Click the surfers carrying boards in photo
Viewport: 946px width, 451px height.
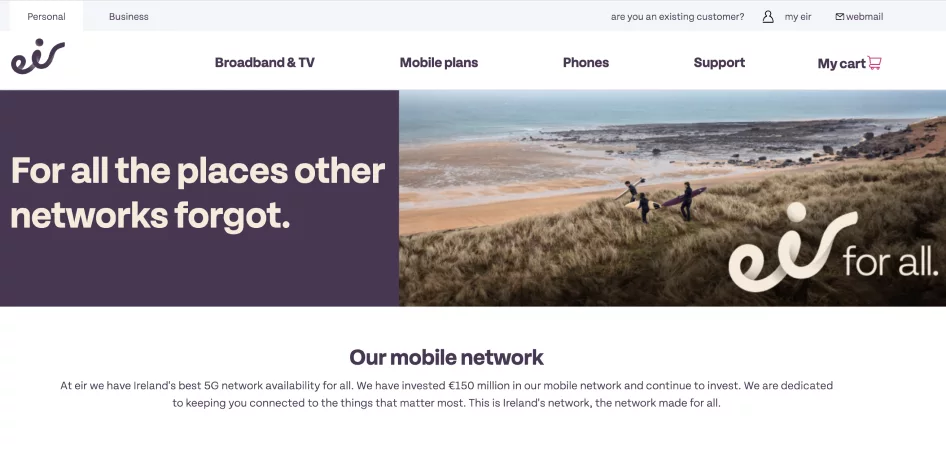click(x=659, y=200)
